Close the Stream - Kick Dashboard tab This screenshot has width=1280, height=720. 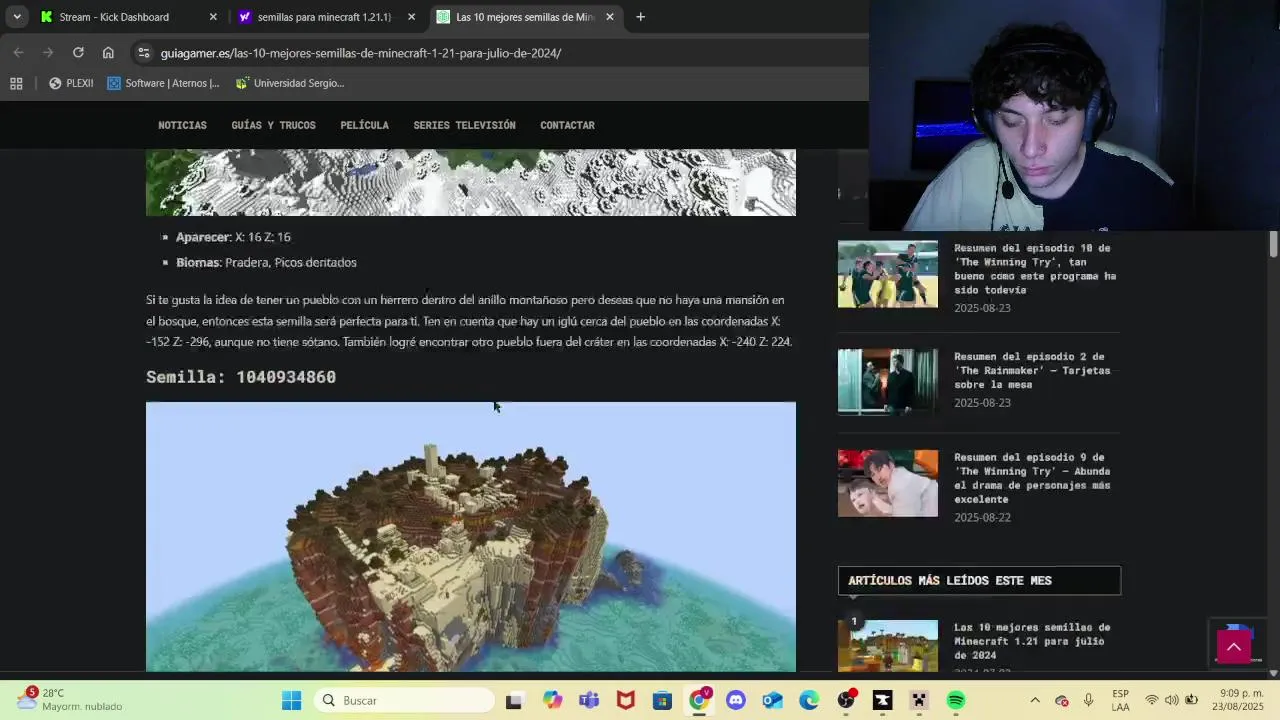(212, 17)
